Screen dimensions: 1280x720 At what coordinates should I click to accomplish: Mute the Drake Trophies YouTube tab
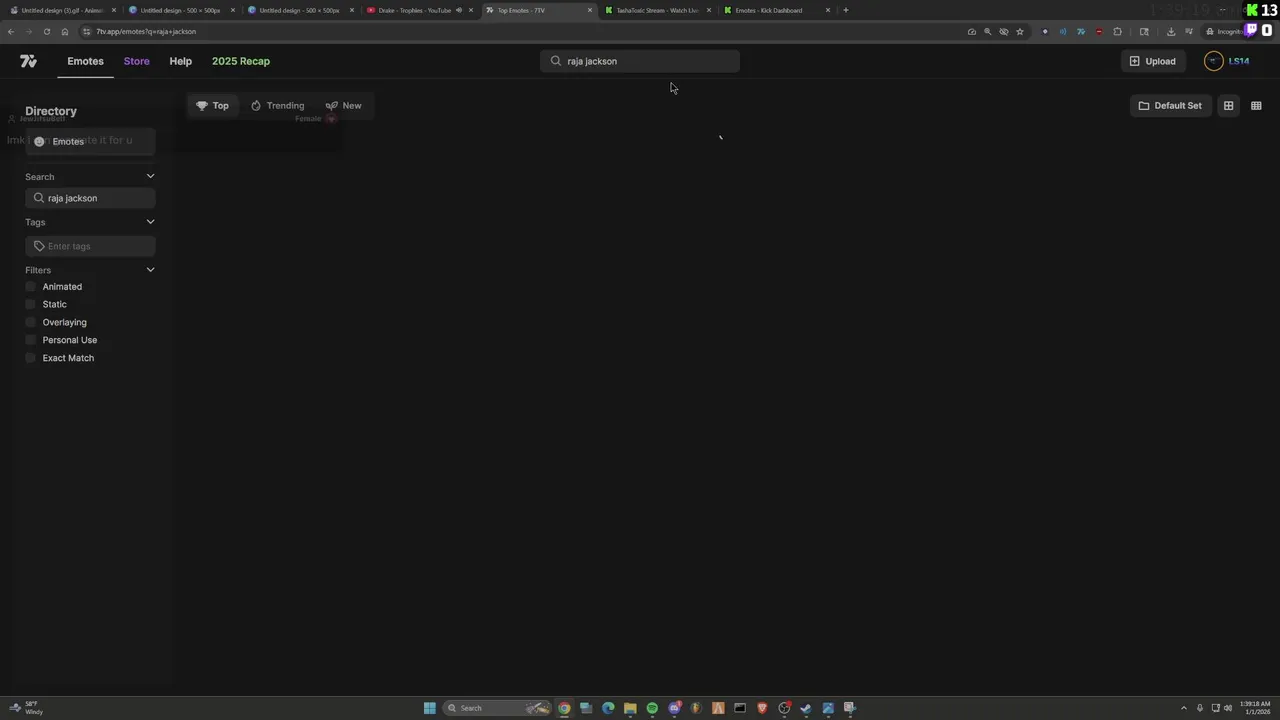click(459, 10)
